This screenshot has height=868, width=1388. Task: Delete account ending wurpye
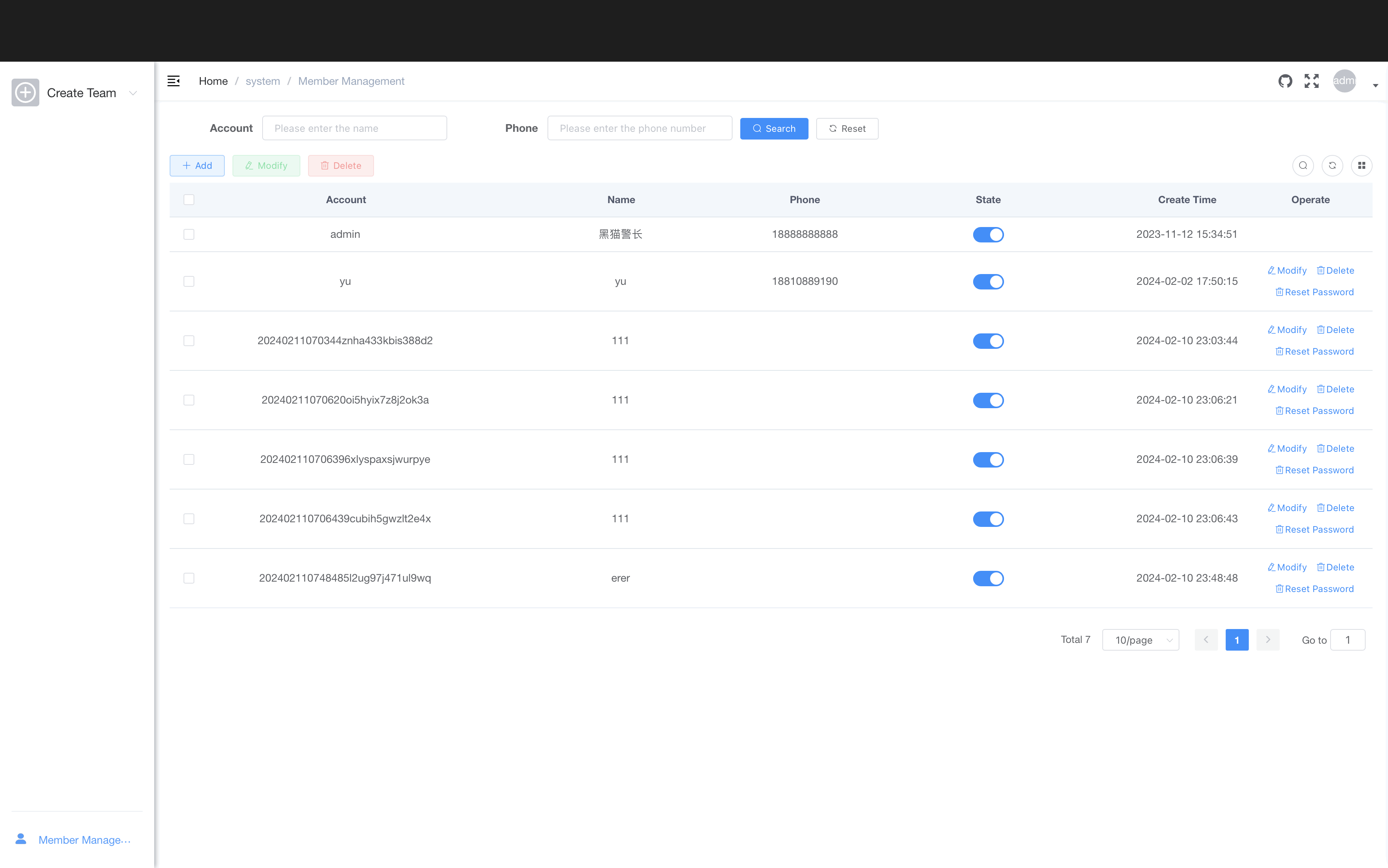(x=1335, y=448)
